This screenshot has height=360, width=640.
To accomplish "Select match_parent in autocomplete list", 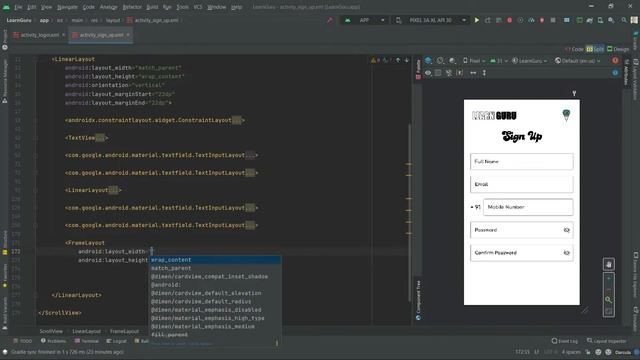I will (x=215, y=268).
